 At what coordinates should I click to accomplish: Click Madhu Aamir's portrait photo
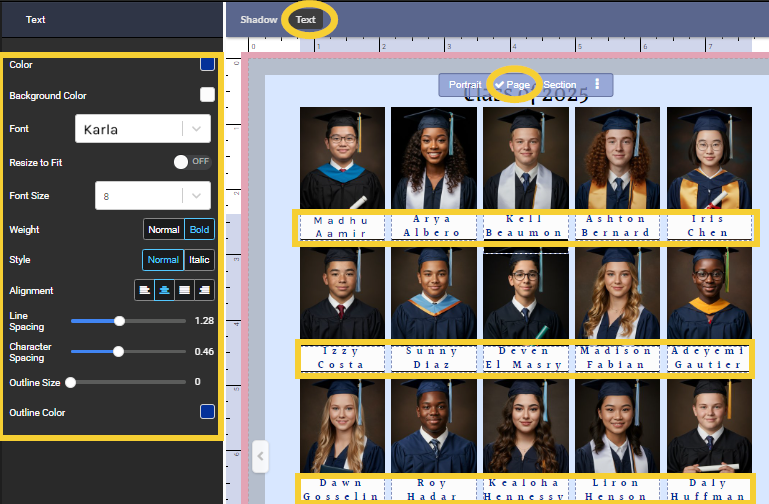[342, 158]
